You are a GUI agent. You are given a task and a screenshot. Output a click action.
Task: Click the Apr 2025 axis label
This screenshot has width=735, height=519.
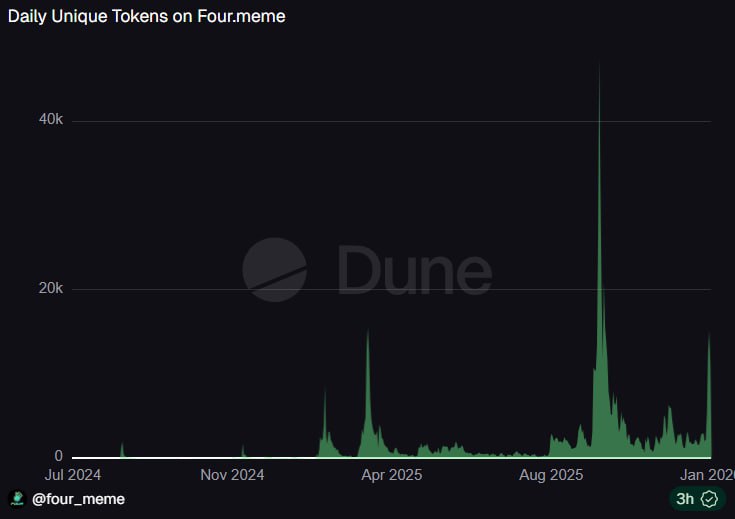(x=391, y=475)
